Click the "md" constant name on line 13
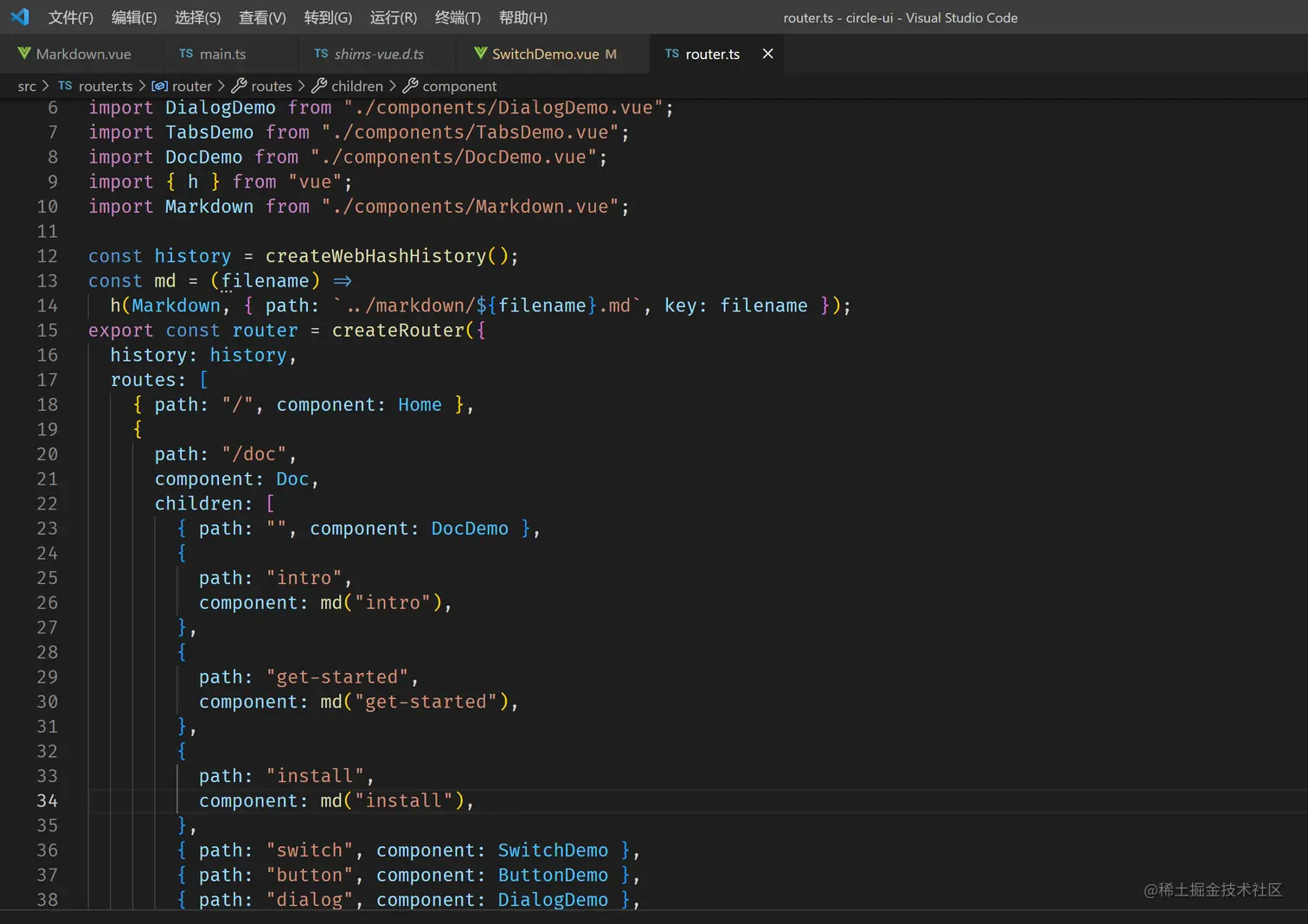The image size is (1308, 924). [x=165, y=281]
